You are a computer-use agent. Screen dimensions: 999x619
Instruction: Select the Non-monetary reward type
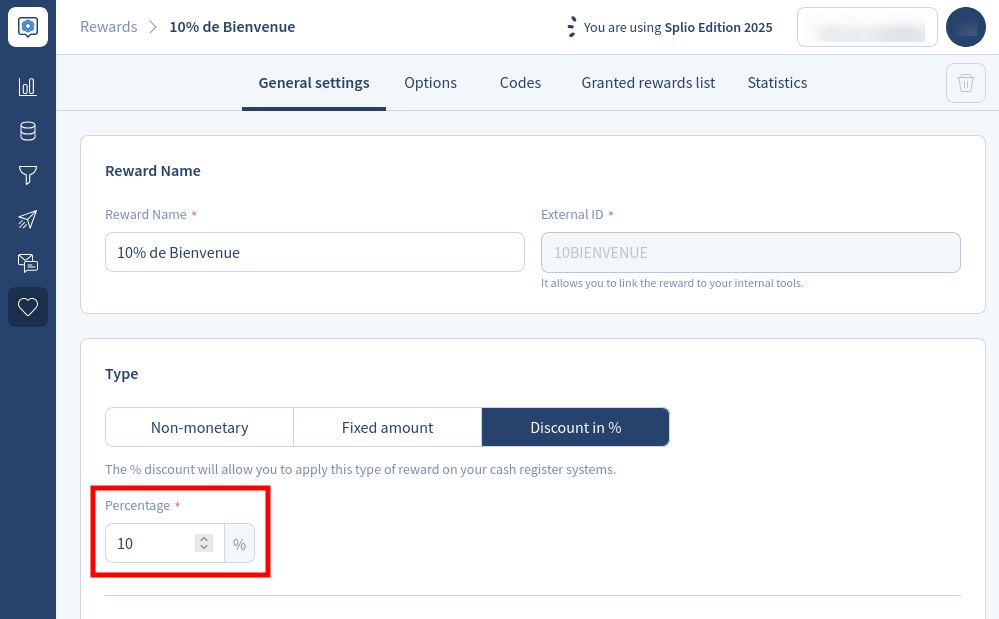point(199,427)
